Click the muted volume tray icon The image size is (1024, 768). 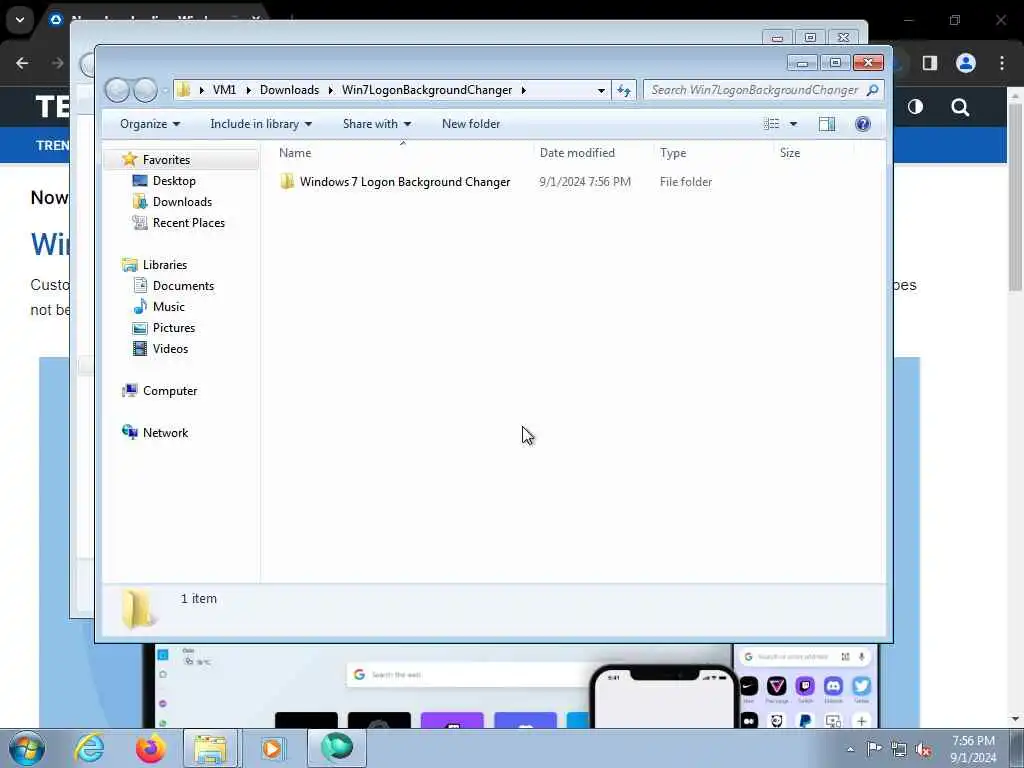point(923,750)
